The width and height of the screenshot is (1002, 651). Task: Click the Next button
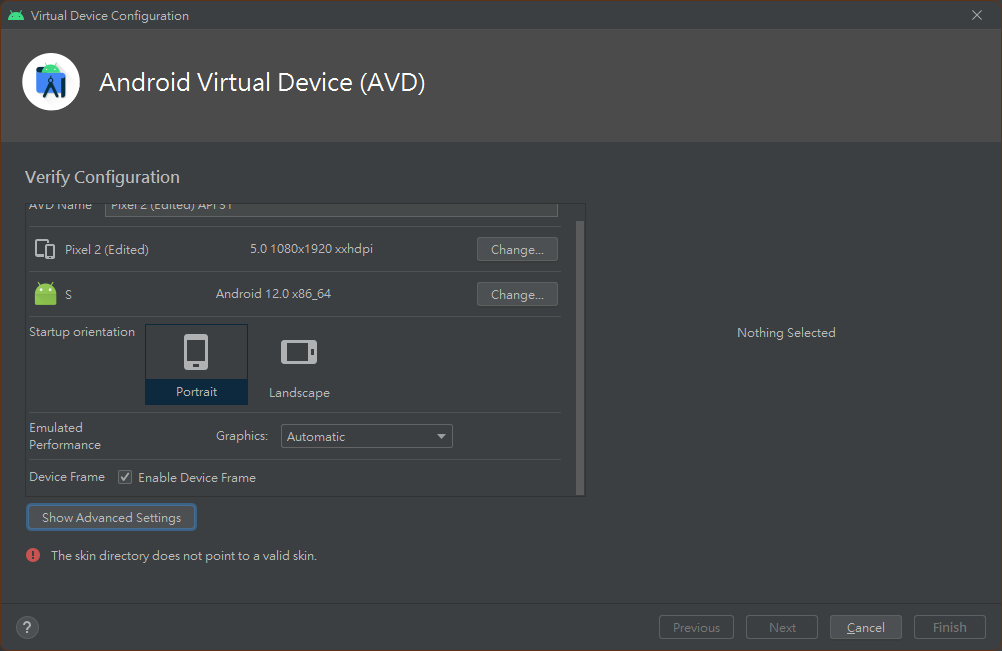[x=782, y=628]
